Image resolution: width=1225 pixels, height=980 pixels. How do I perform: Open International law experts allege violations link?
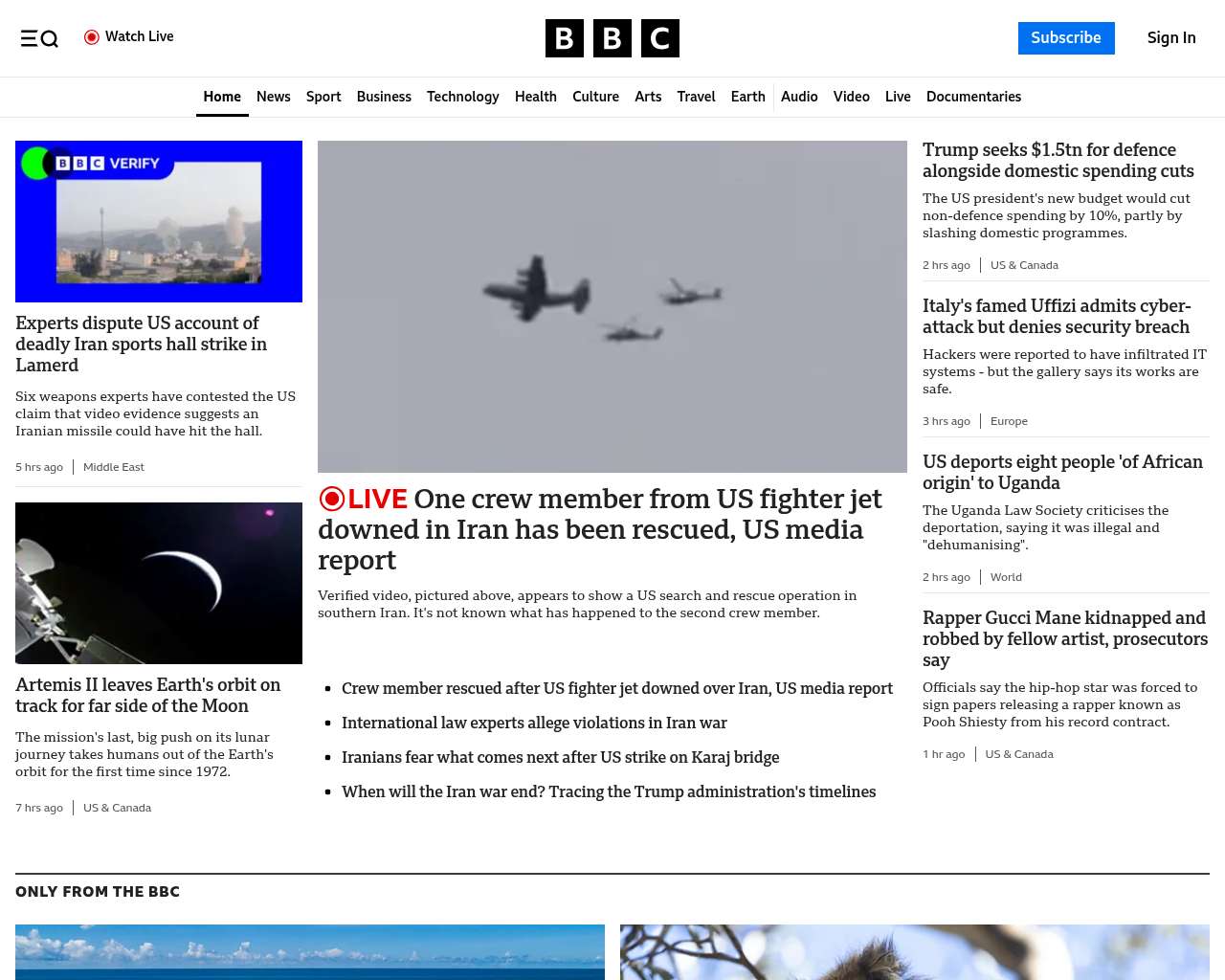534,723
